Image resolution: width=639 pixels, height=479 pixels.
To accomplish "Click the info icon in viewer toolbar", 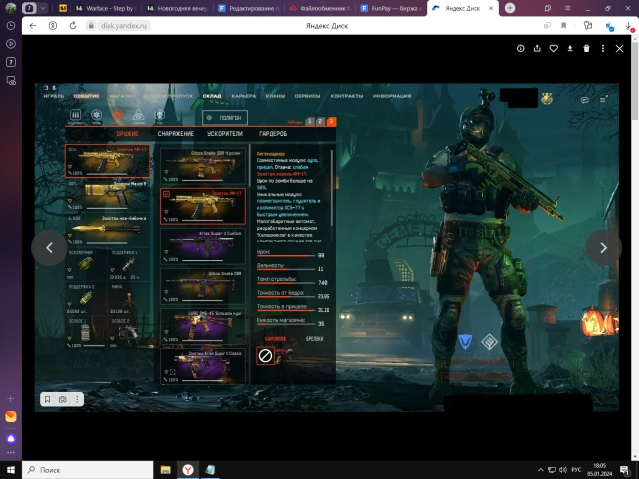I will (521, 48).
